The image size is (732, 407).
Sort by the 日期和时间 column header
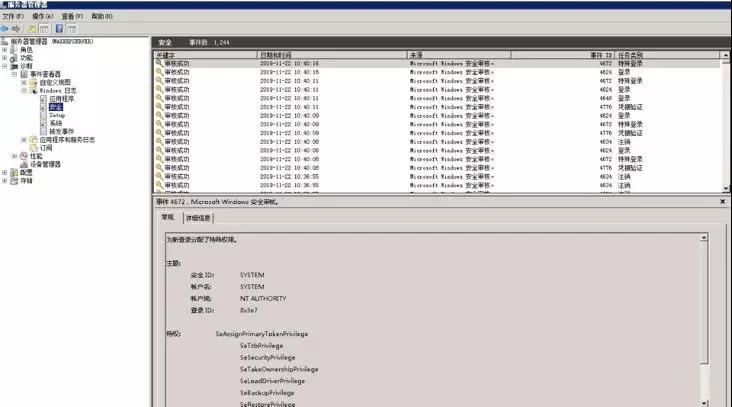(332, 55)
